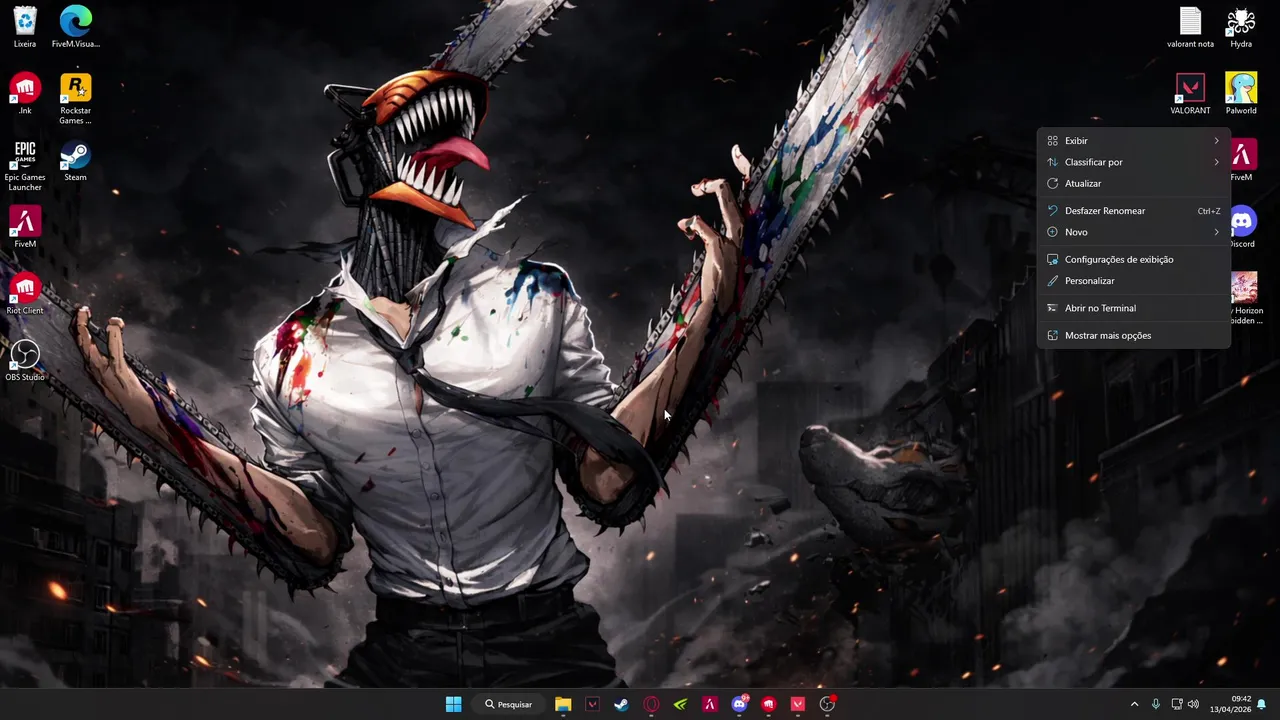
Task: Open the network status tray icon
Action: click(1177, 704)
